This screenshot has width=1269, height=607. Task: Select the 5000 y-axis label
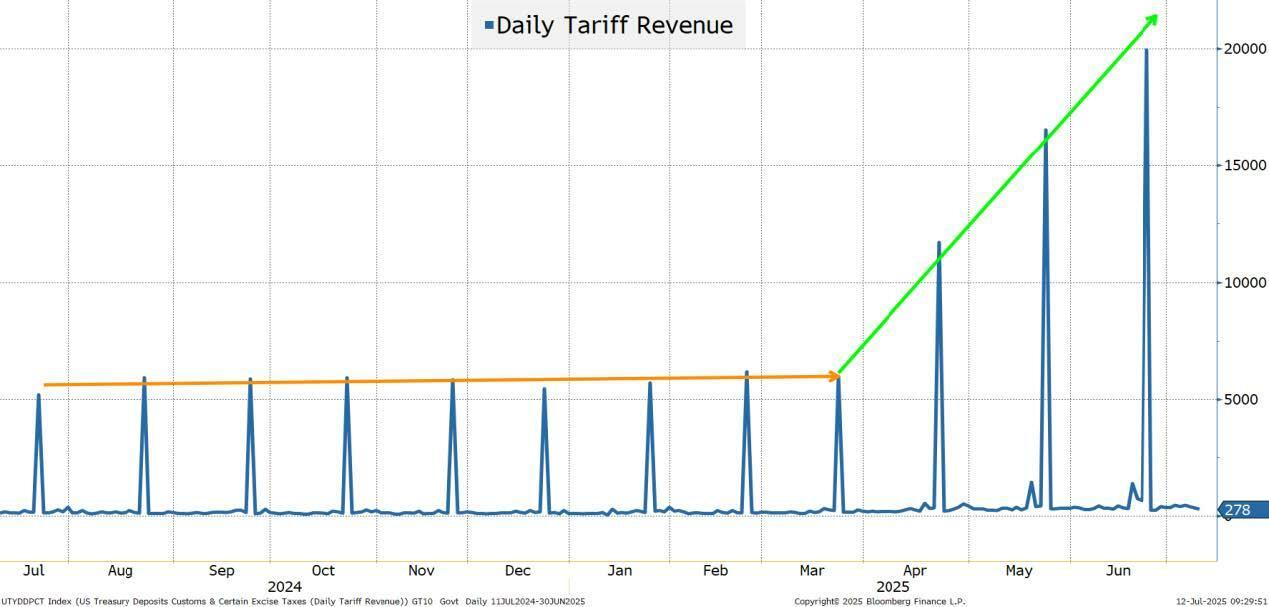(1241, 400)
